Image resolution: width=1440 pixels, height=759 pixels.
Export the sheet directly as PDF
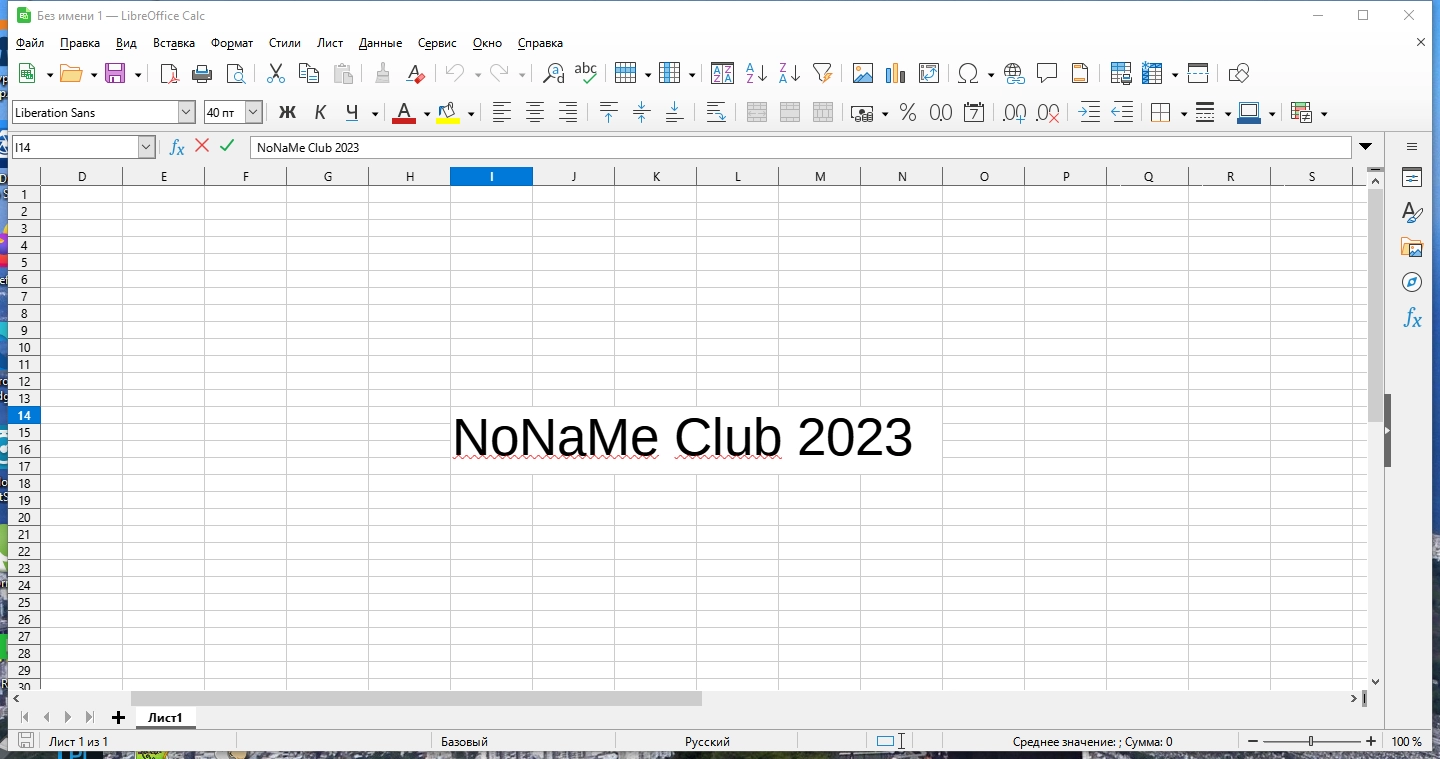click(x=169, y=73)
